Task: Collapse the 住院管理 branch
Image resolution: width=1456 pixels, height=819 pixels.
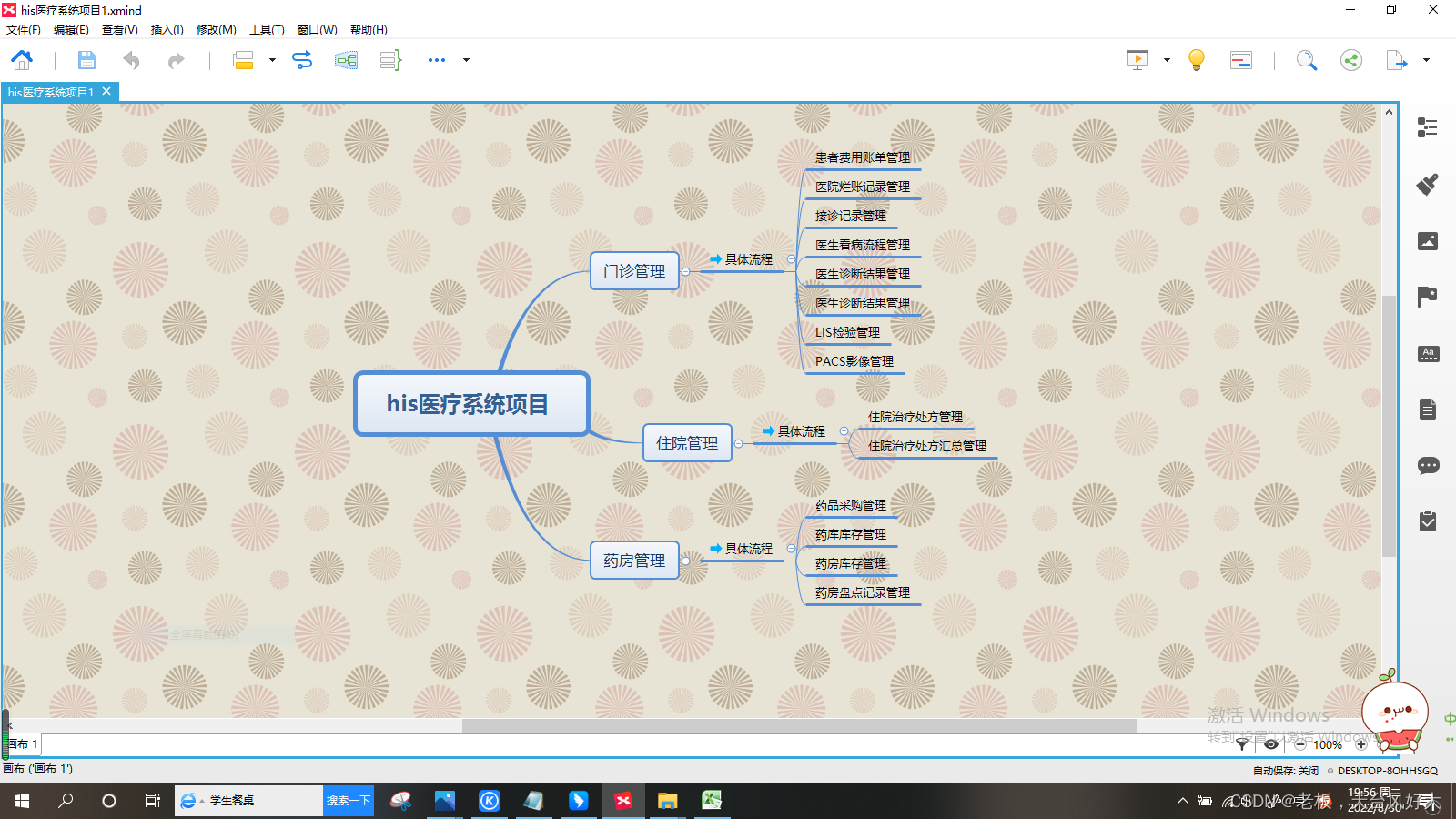Action: (x=738, y=443)
